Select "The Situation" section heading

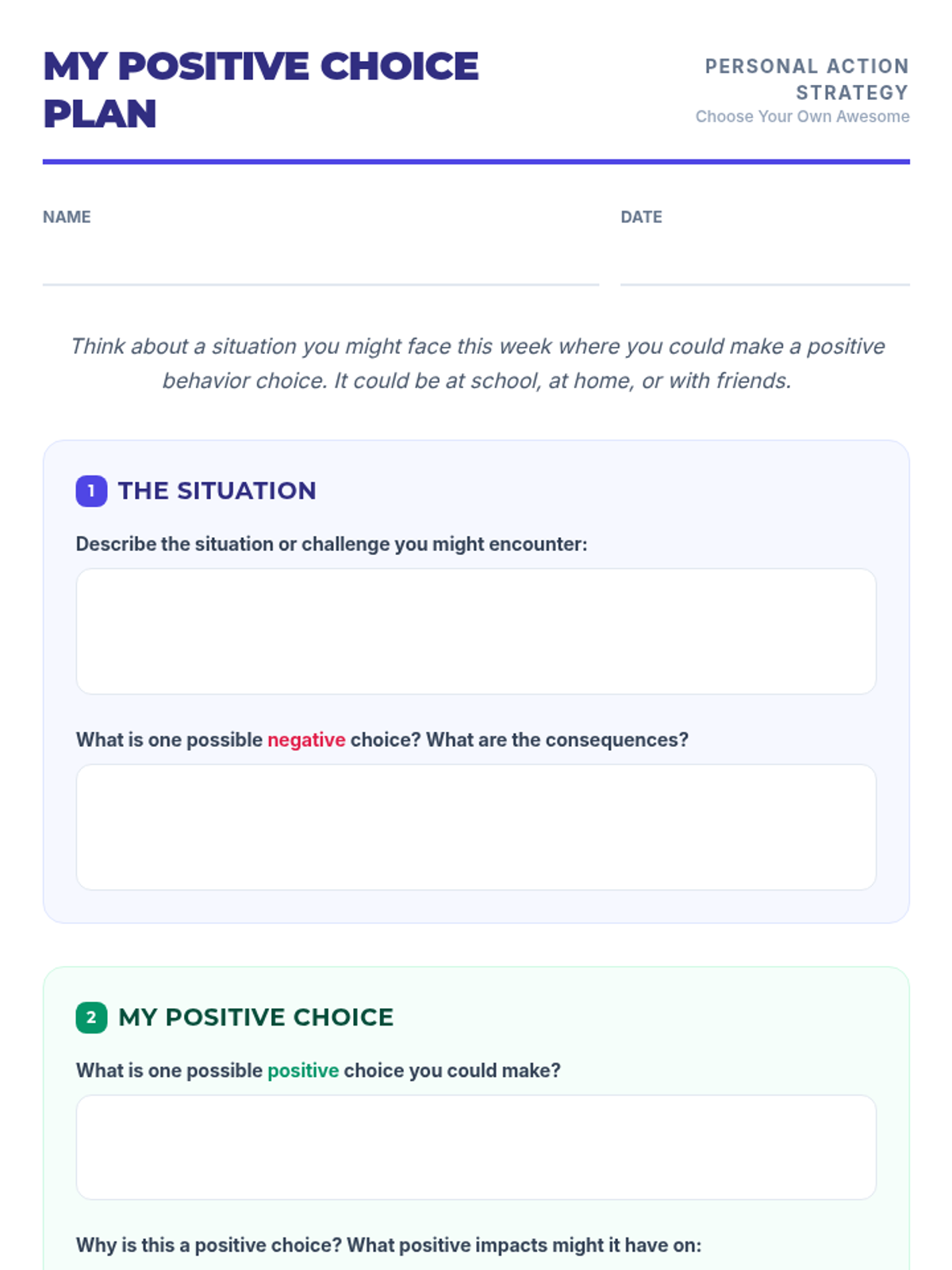point(217,491)
